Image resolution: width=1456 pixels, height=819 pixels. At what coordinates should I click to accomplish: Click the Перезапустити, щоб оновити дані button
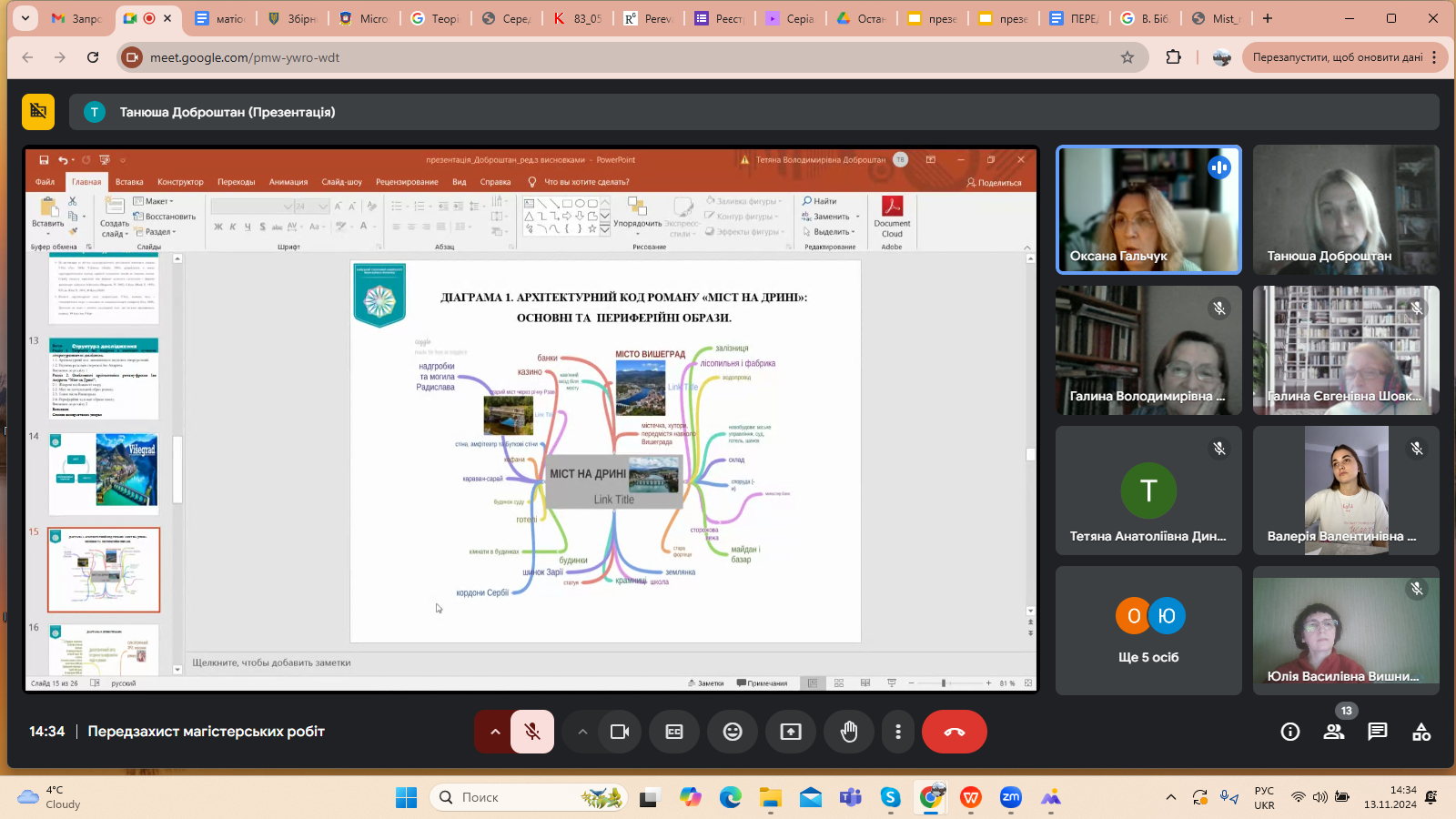coord(1337,57)
